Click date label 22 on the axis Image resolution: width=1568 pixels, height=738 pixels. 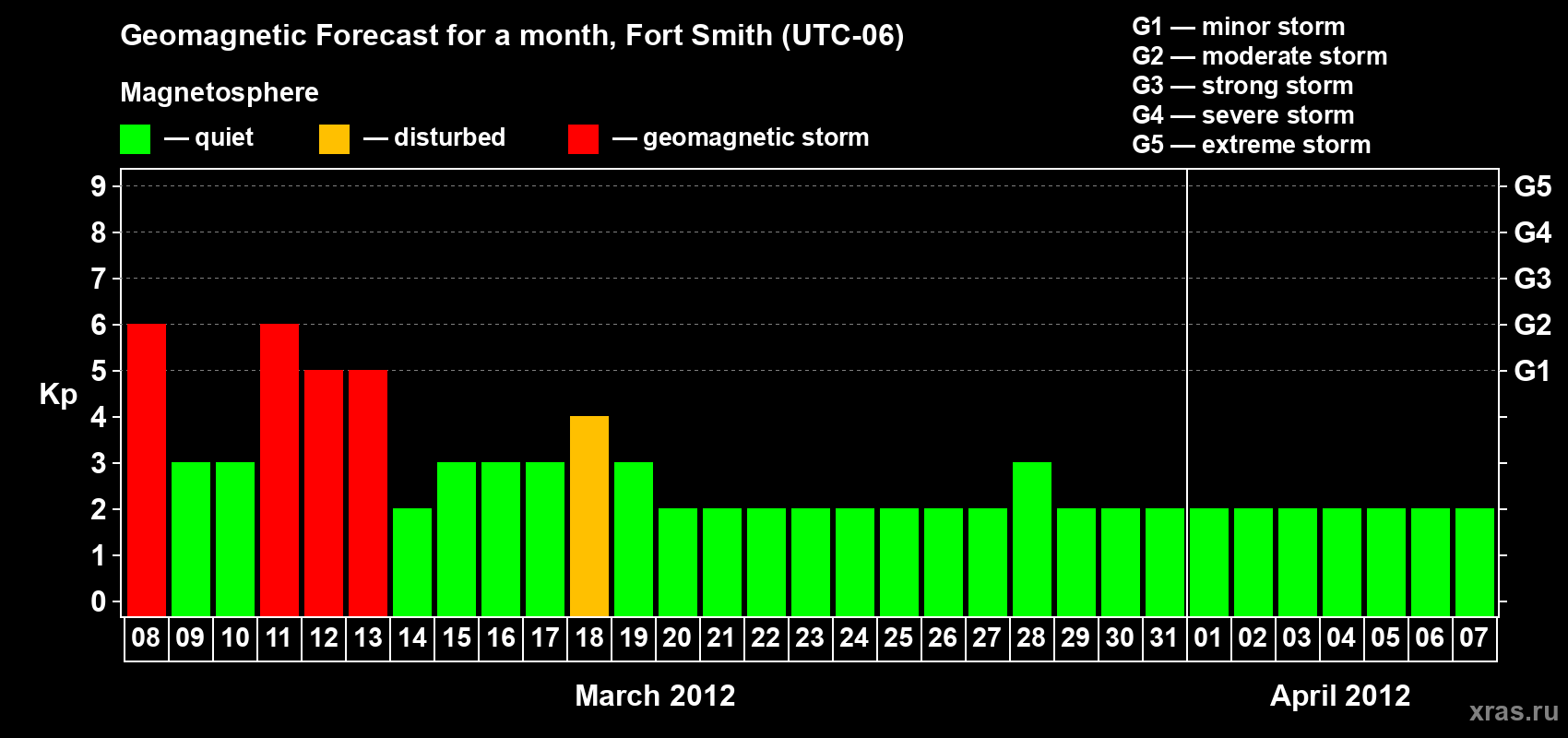[766, 638]
